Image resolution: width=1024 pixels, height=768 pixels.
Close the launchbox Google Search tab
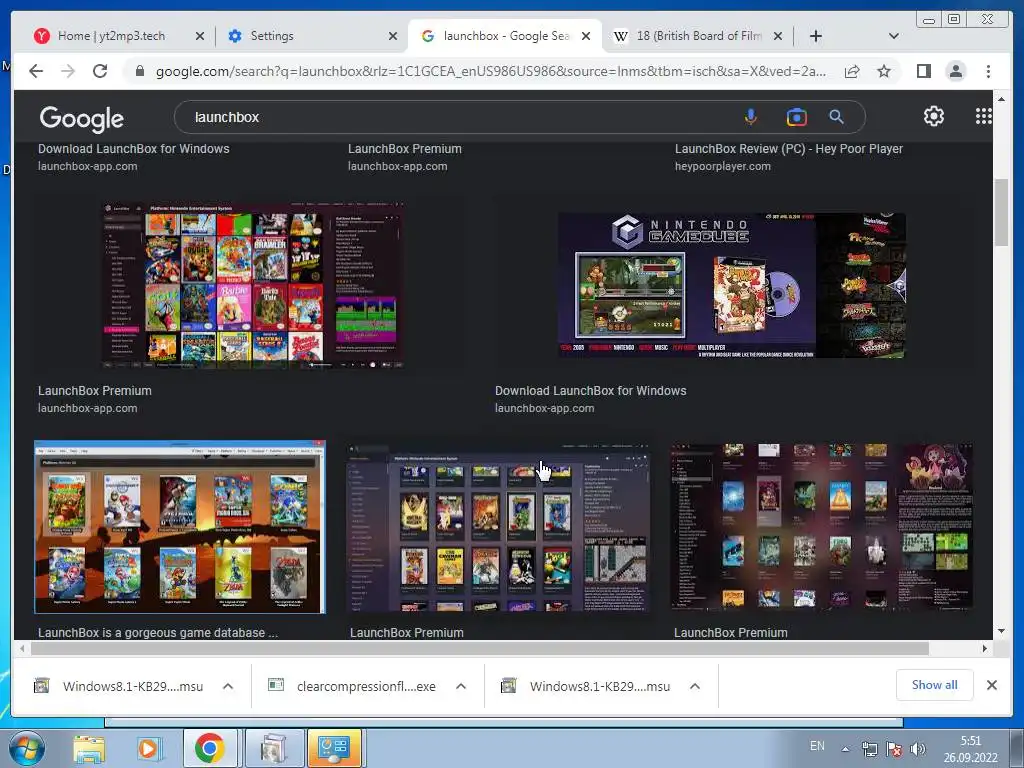pos(586,36)
